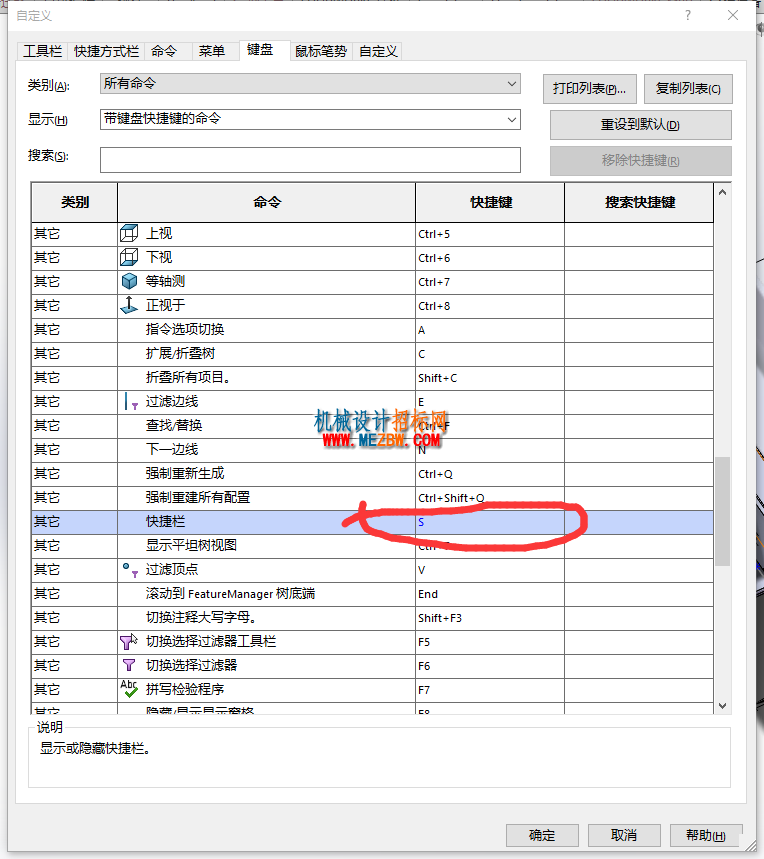Click the vertical scrollbar thumb of the list
The height and width of the screenshot is (859, 764).
(722, 511)
